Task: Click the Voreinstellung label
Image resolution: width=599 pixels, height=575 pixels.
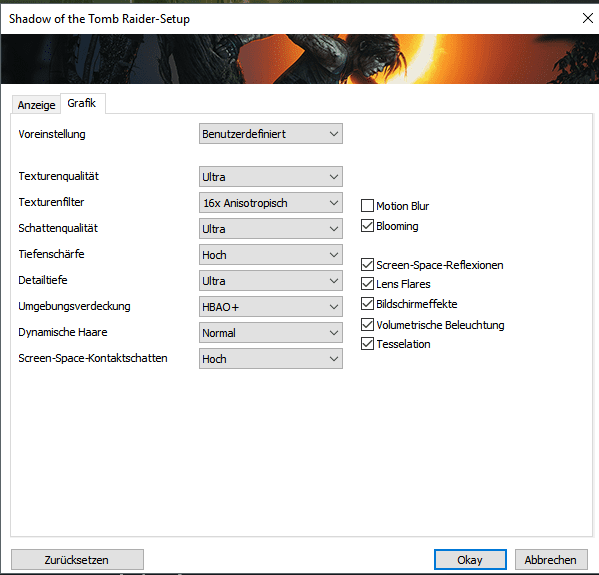Action: point(52,134)
